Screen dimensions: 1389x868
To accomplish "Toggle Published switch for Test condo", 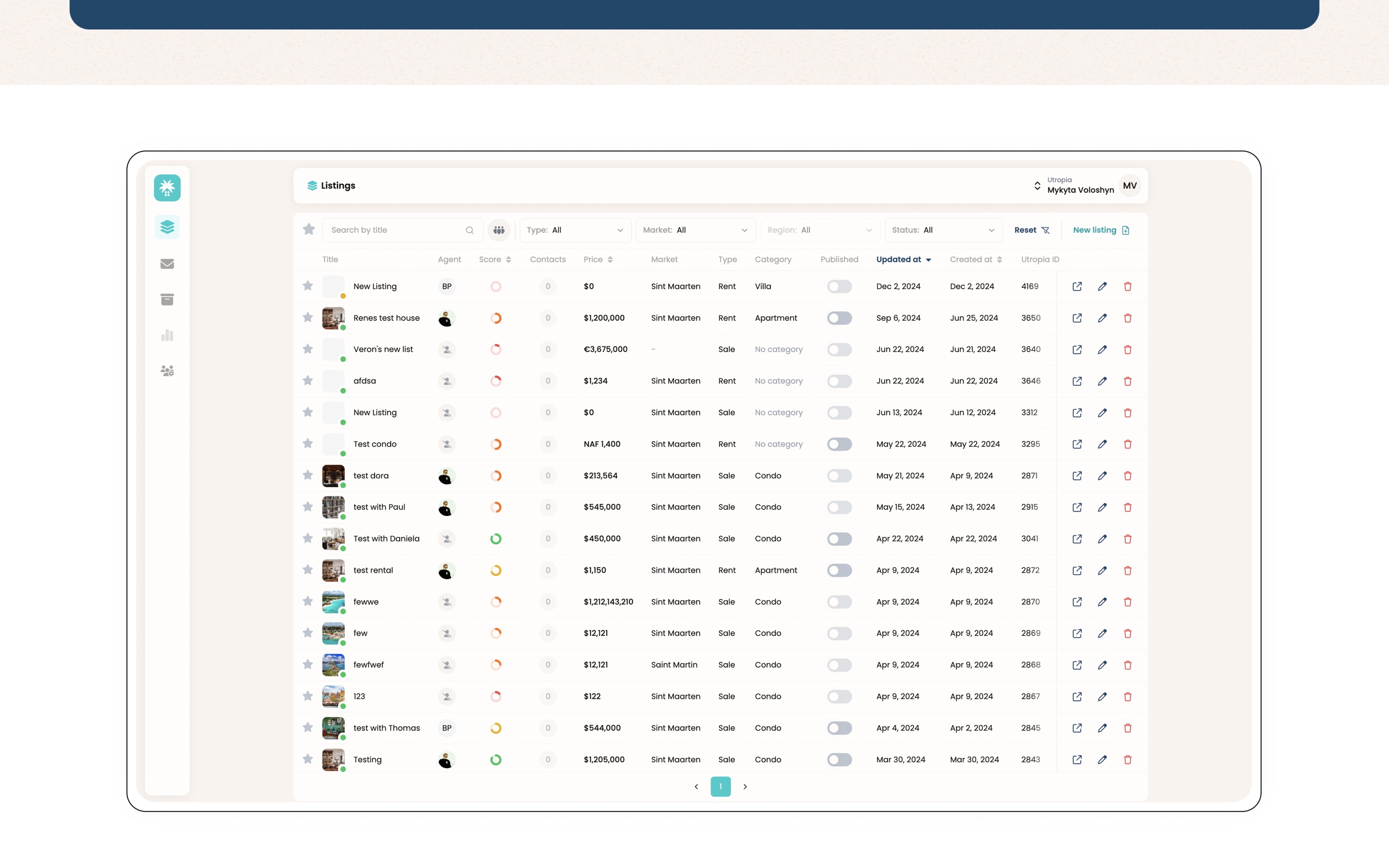I will point(839,444).
